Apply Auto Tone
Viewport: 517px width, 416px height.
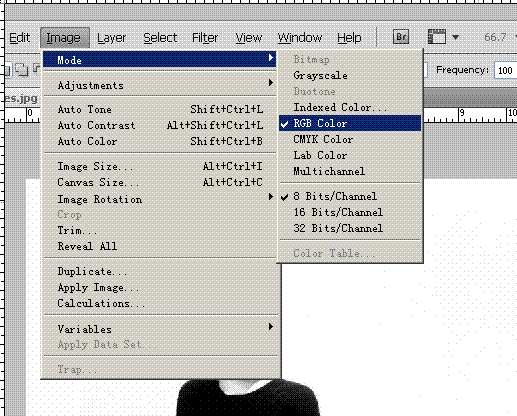pos(160,109)
